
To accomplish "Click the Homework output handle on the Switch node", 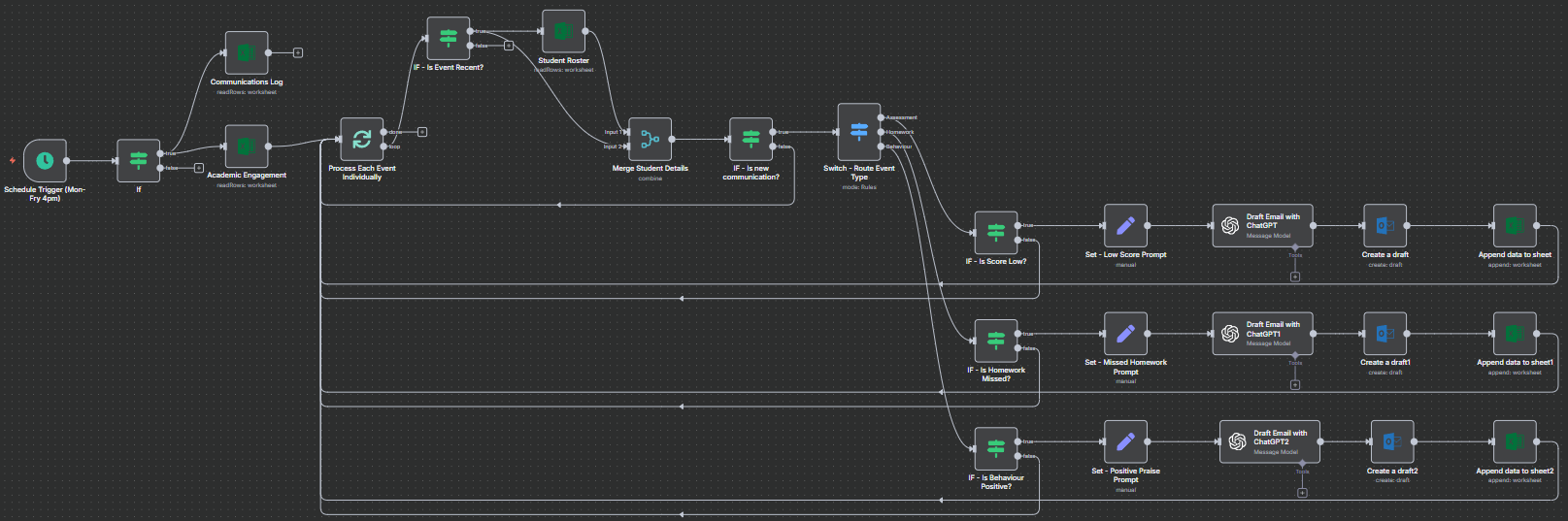I will (881, 132).
